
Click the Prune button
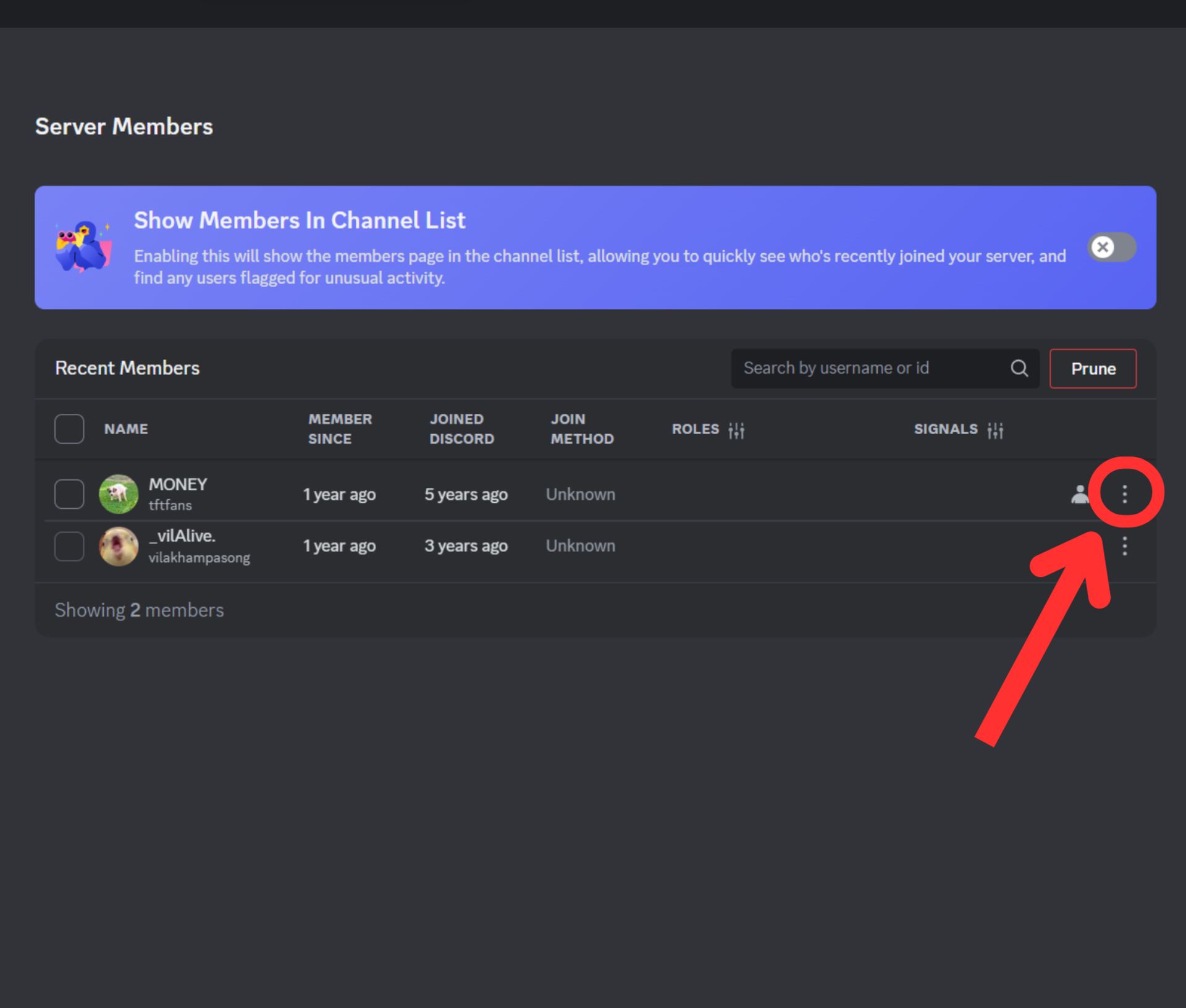[x=1093, y=369]
